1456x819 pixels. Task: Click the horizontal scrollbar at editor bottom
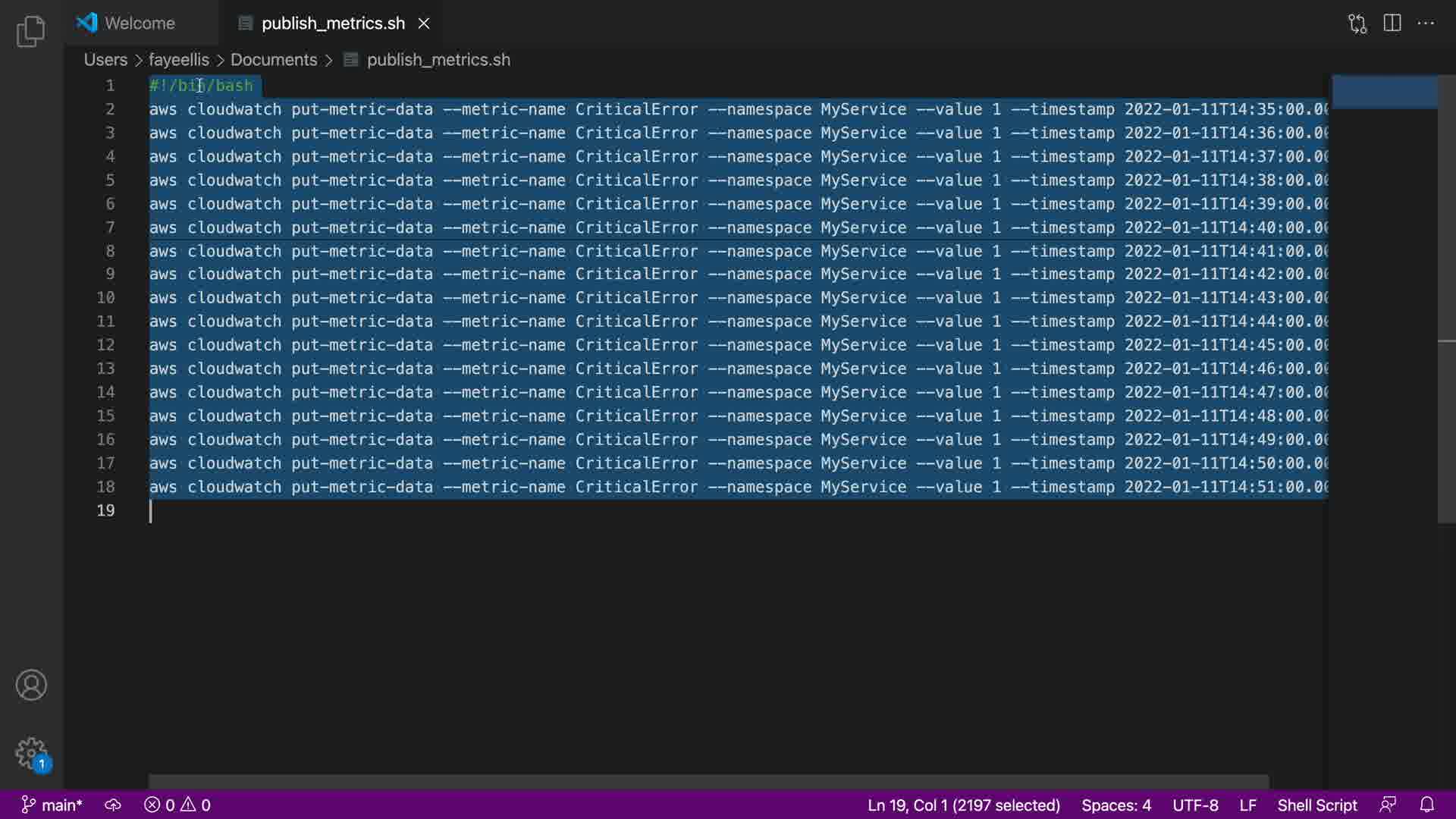[708, 781]
